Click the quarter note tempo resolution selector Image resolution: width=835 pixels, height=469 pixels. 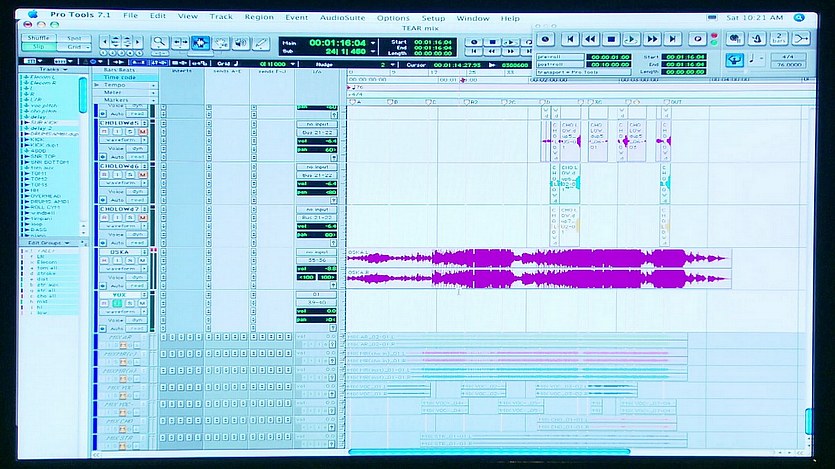click(755, 59)
